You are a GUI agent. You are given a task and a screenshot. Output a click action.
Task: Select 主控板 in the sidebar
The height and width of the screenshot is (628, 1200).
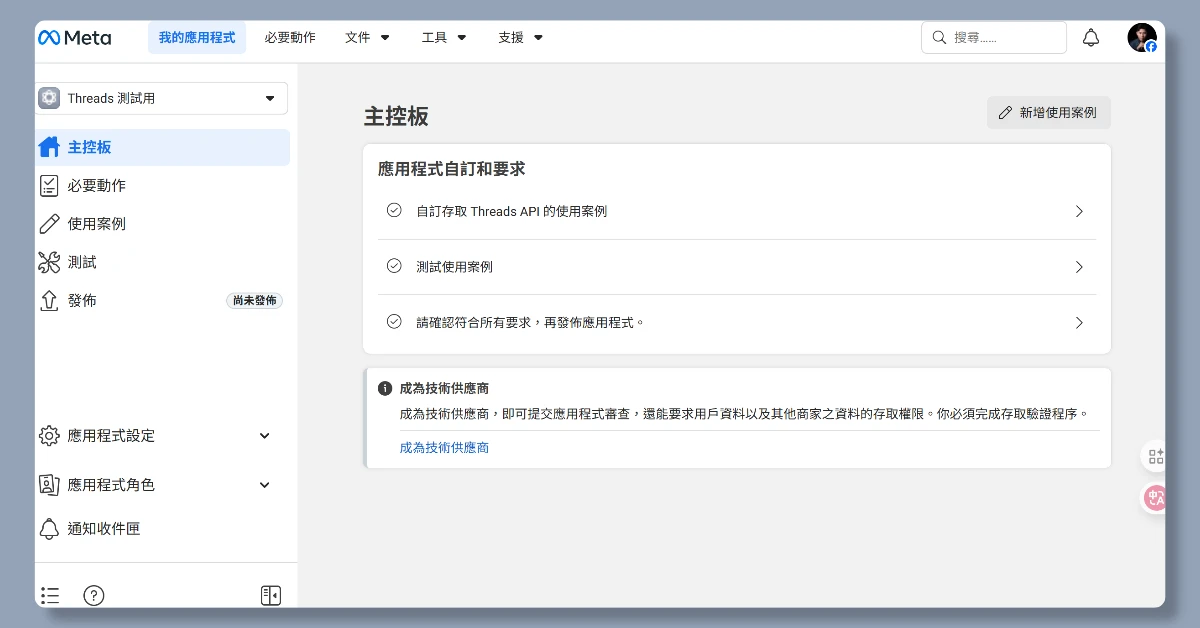click(162, 147)
